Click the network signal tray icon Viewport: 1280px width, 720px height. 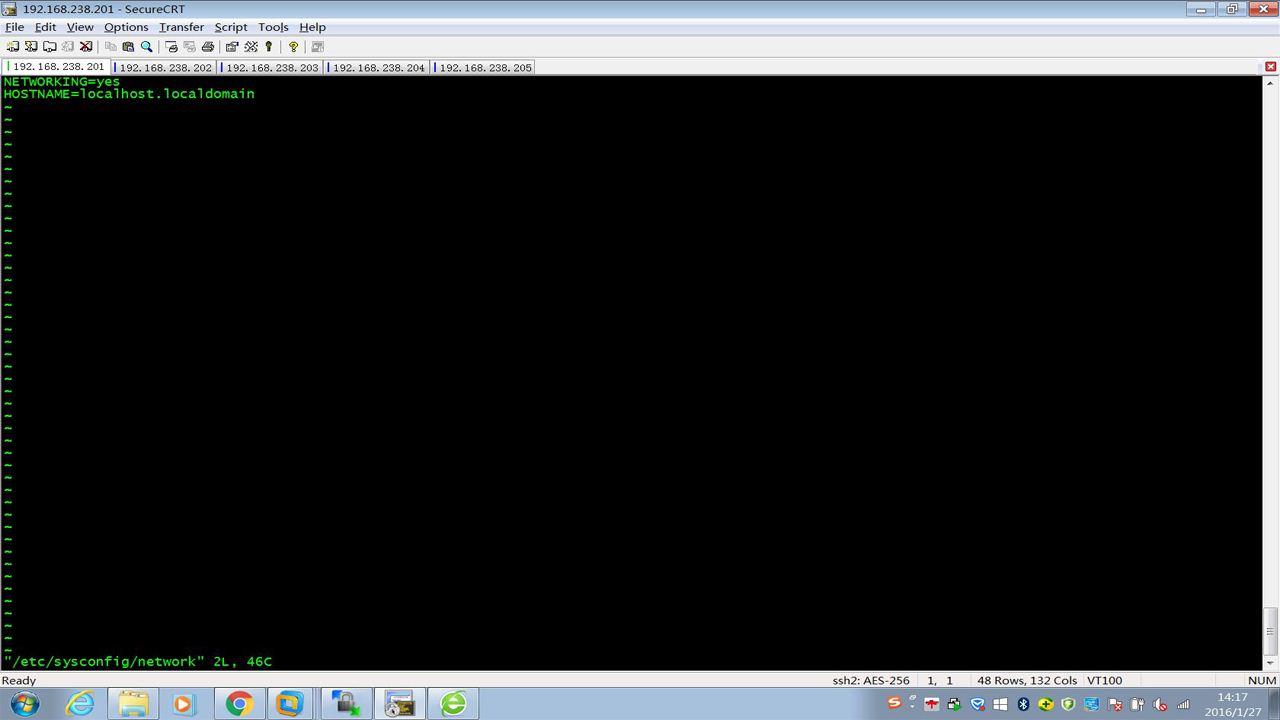click(1183, 704)
